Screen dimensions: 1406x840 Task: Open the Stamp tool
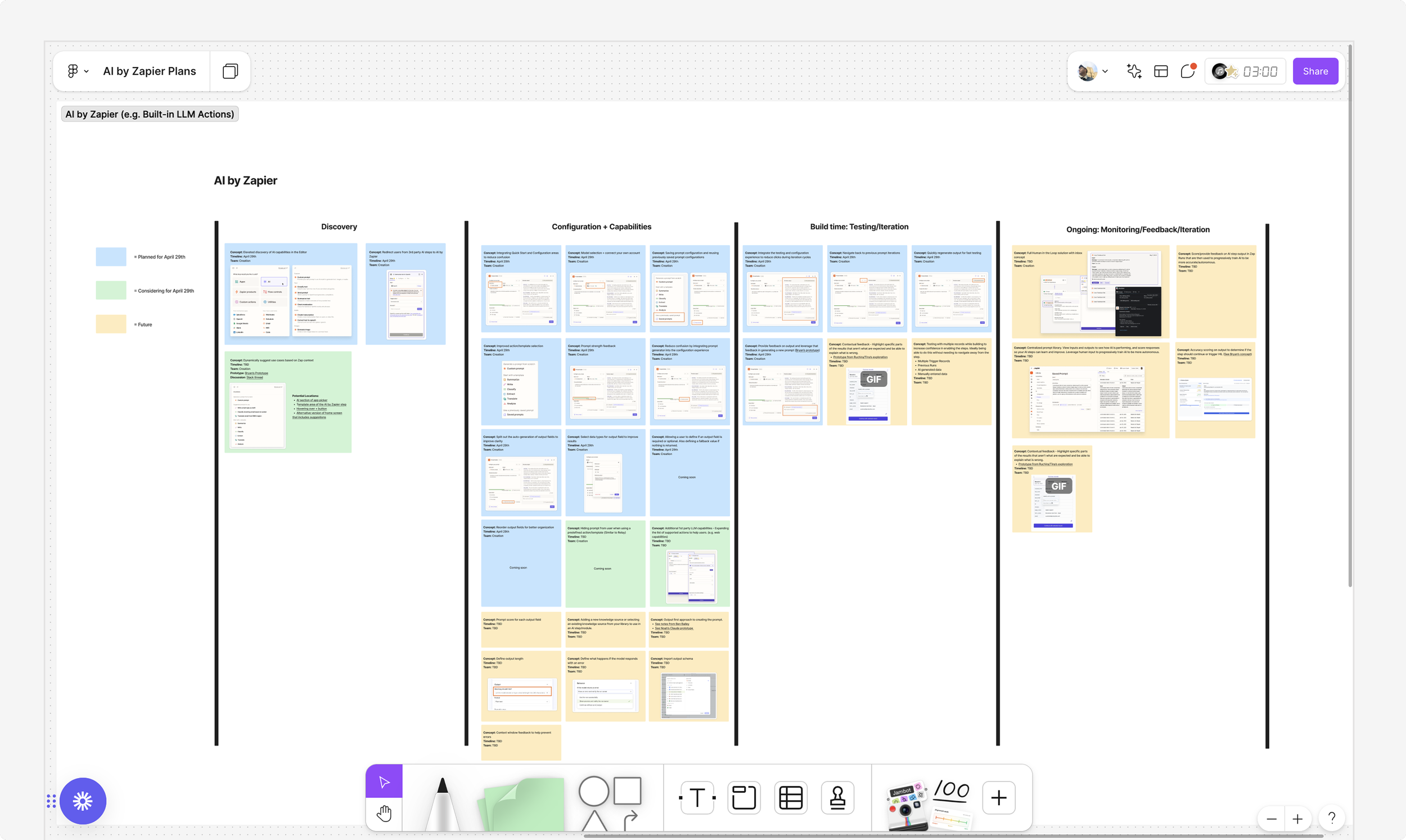pyautogui.click(x=837, y=797)
